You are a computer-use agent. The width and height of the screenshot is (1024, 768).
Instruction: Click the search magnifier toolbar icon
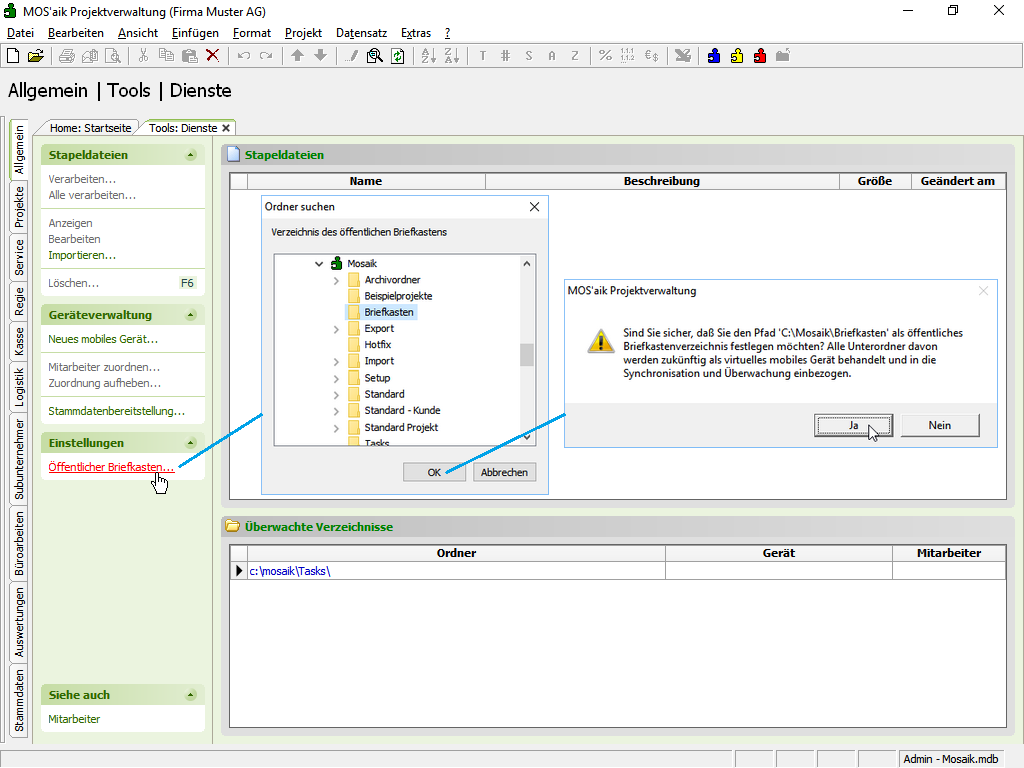tap(375, 56)
